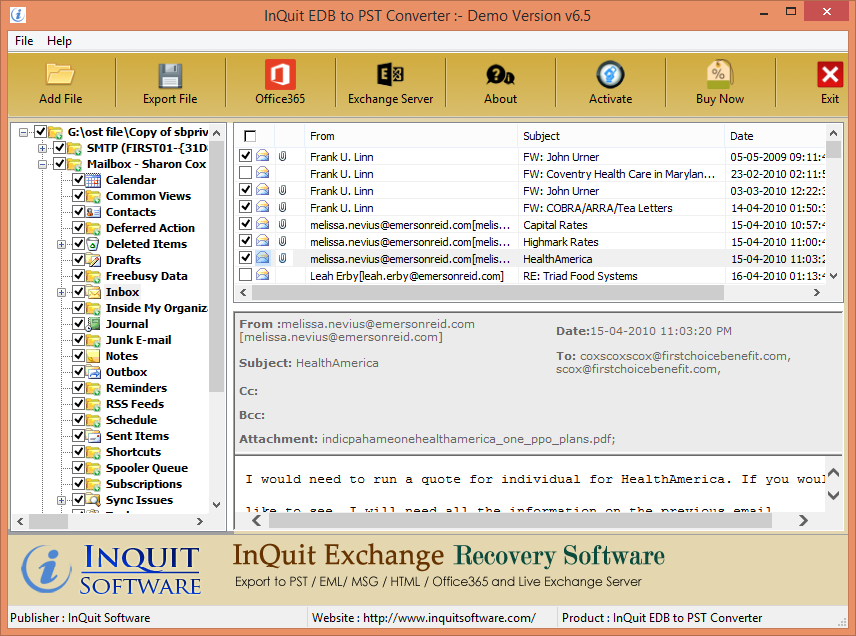
Task: Uncheck the Inbox folder checkbox
Action: coord(78,292)
